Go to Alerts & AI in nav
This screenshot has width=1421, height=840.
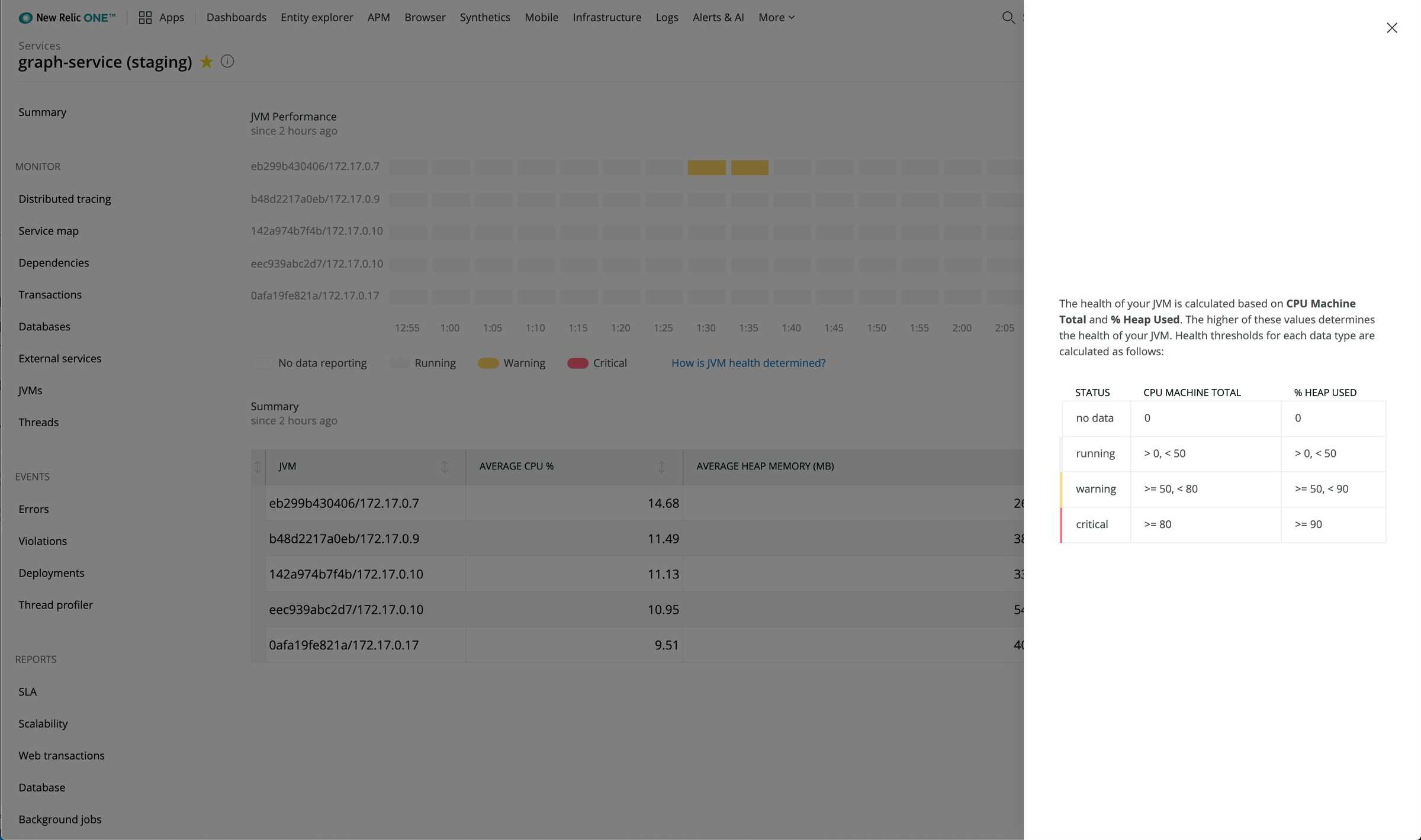718,17
